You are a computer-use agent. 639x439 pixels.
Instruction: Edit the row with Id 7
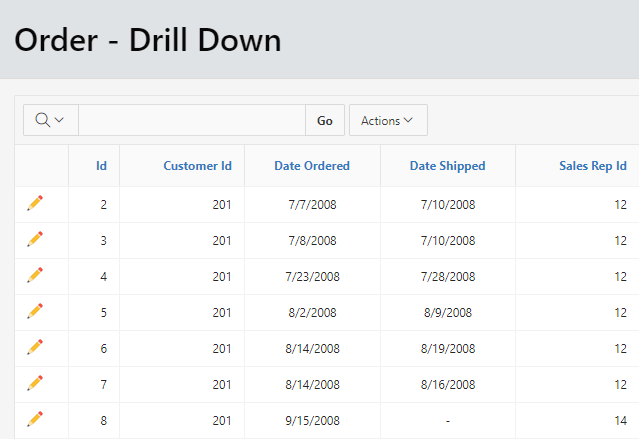[x=35, y=383]
